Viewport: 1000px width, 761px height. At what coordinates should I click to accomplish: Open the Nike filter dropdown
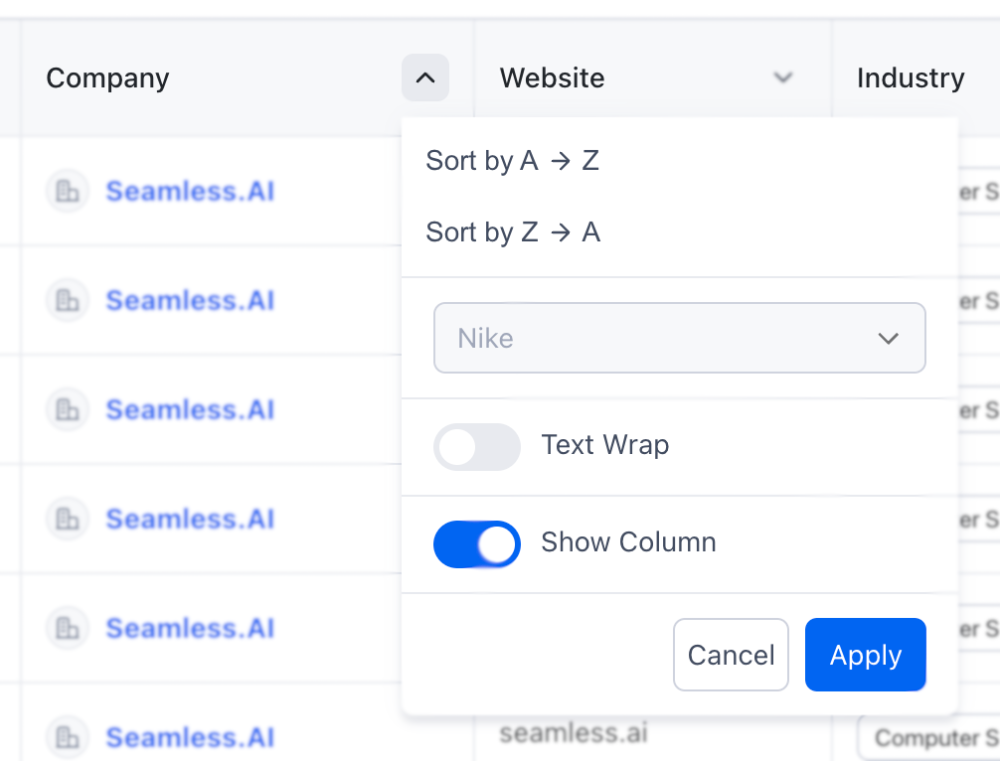pos(679,338)
